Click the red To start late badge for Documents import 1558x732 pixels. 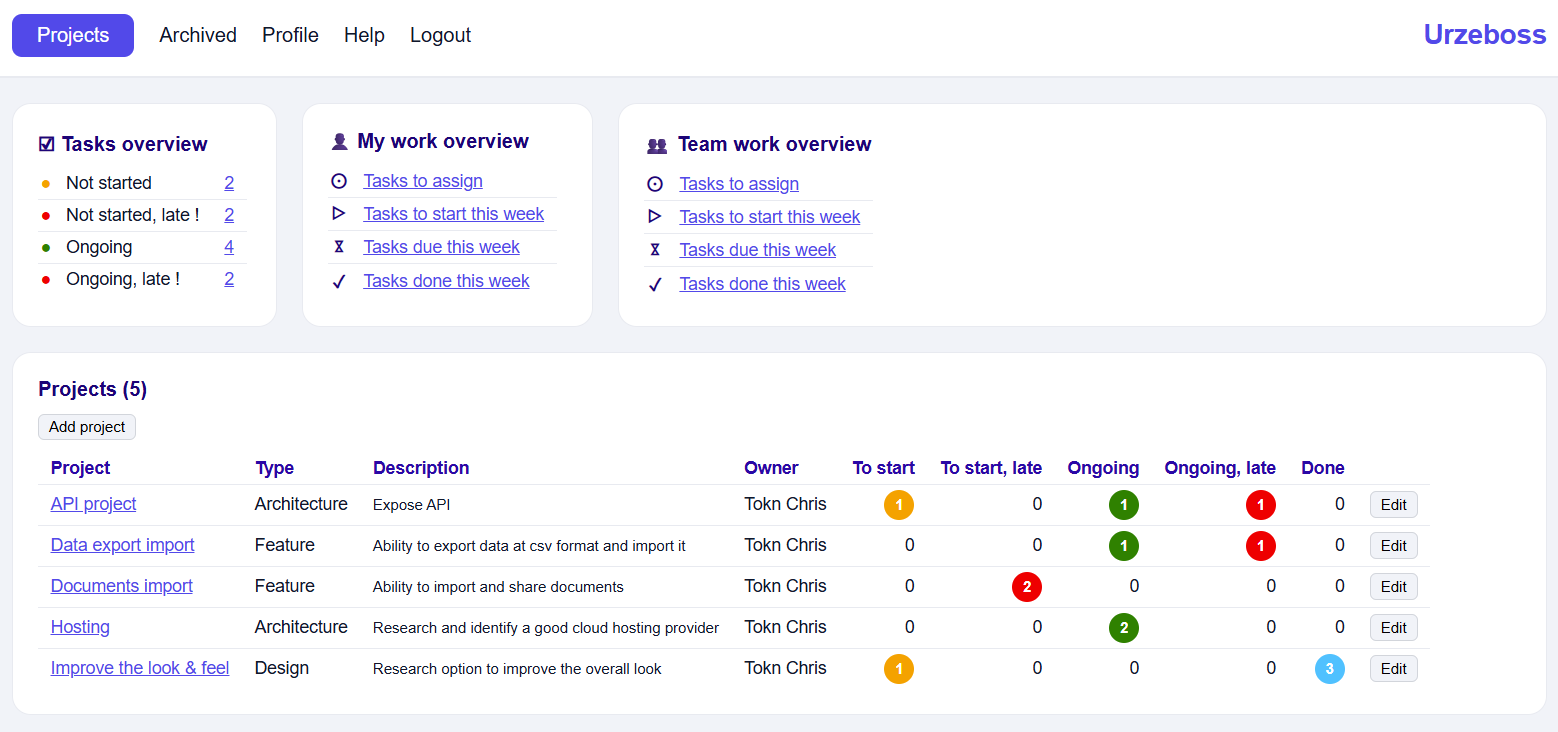(x=1026, y=587)
